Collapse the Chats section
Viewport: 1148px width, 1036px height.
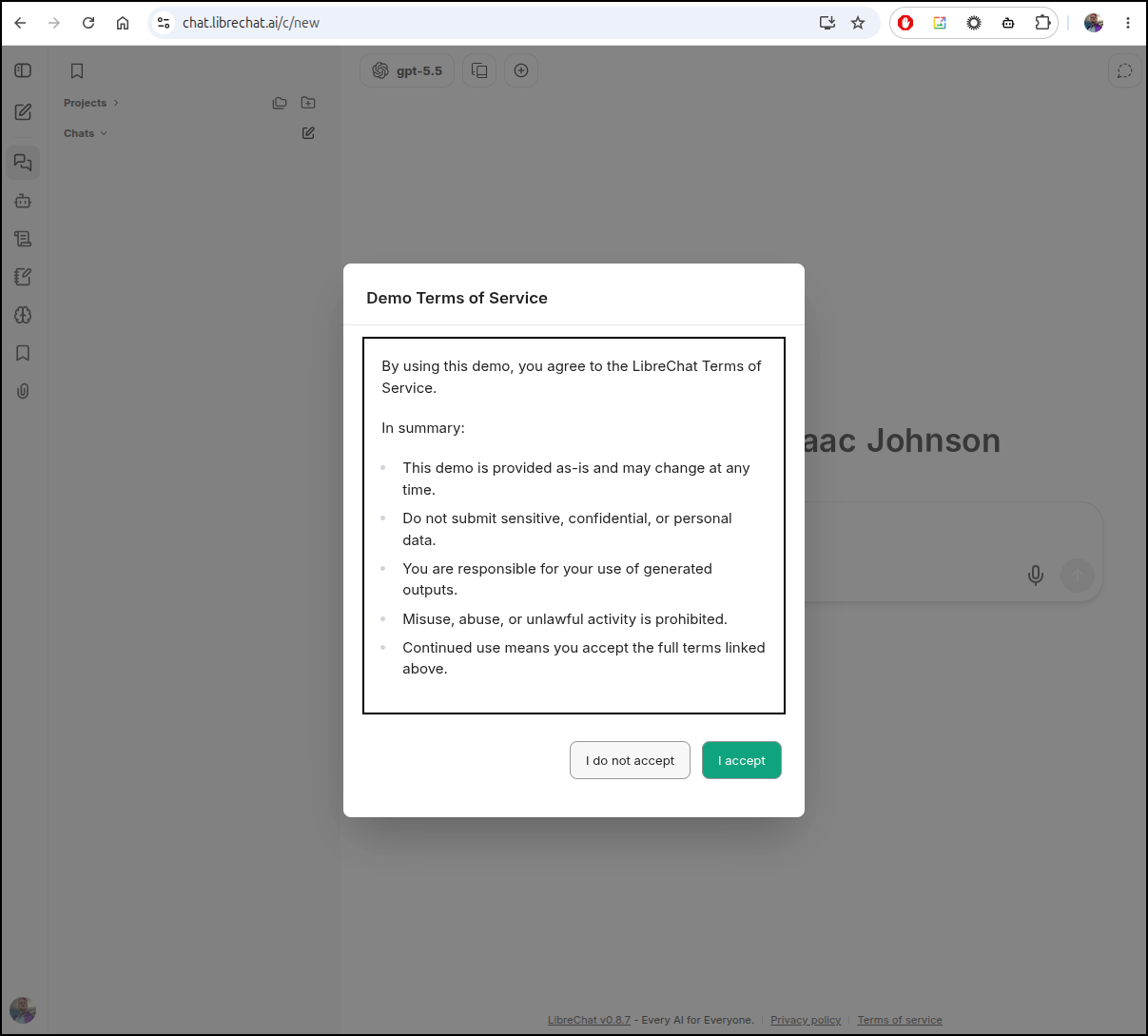[x=86, y=133]
